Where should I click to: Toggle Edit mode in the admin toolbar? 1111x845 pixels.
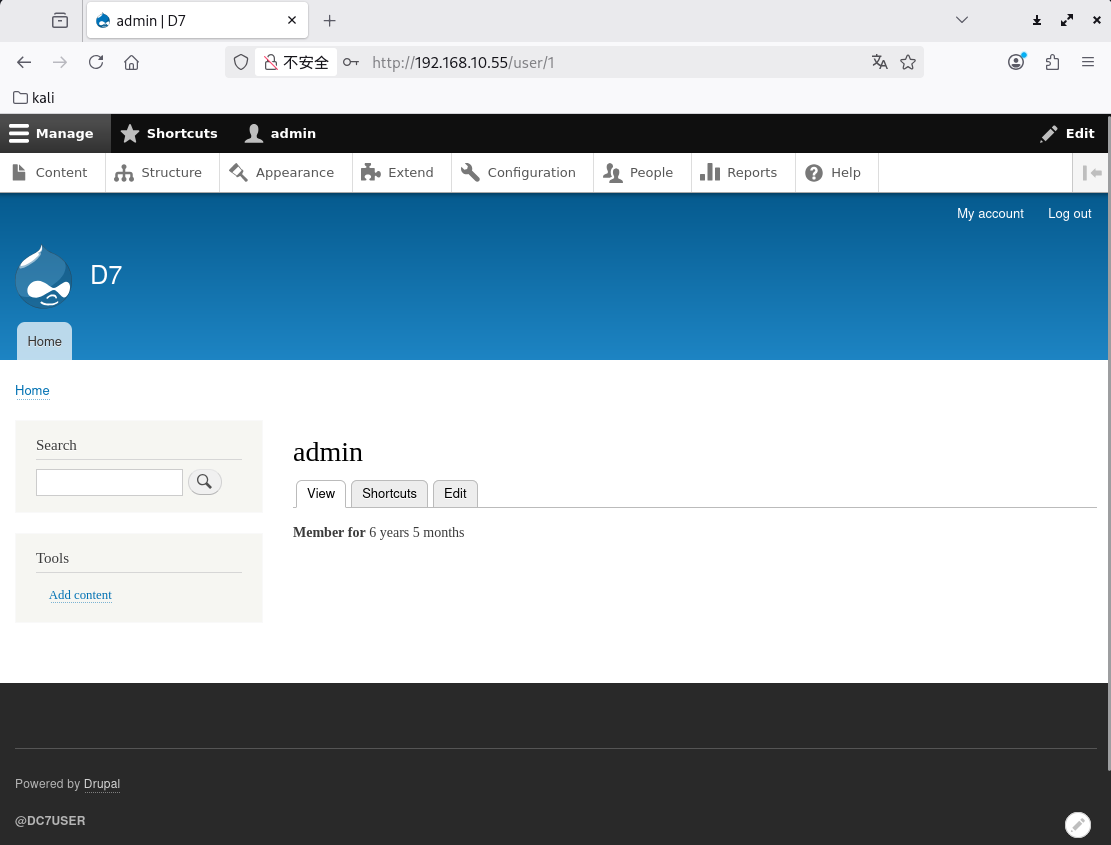coord(1068,133)
